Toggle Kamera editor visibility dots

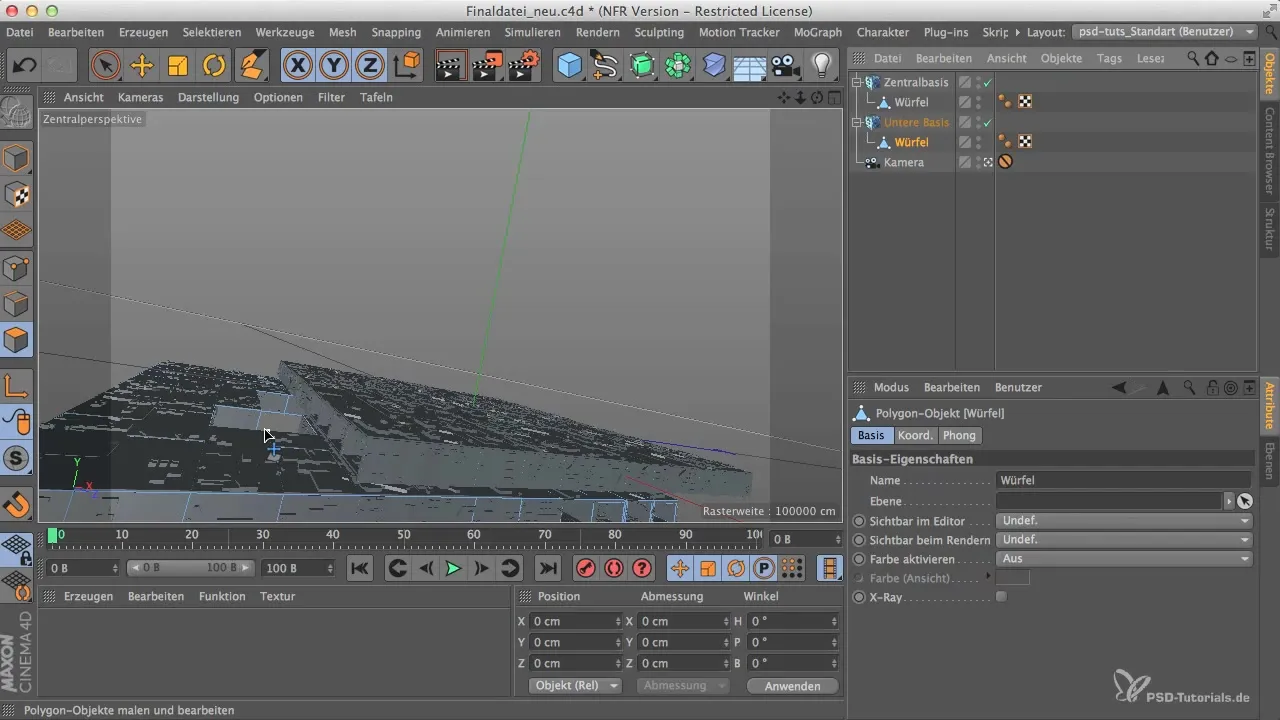point(978,162)
